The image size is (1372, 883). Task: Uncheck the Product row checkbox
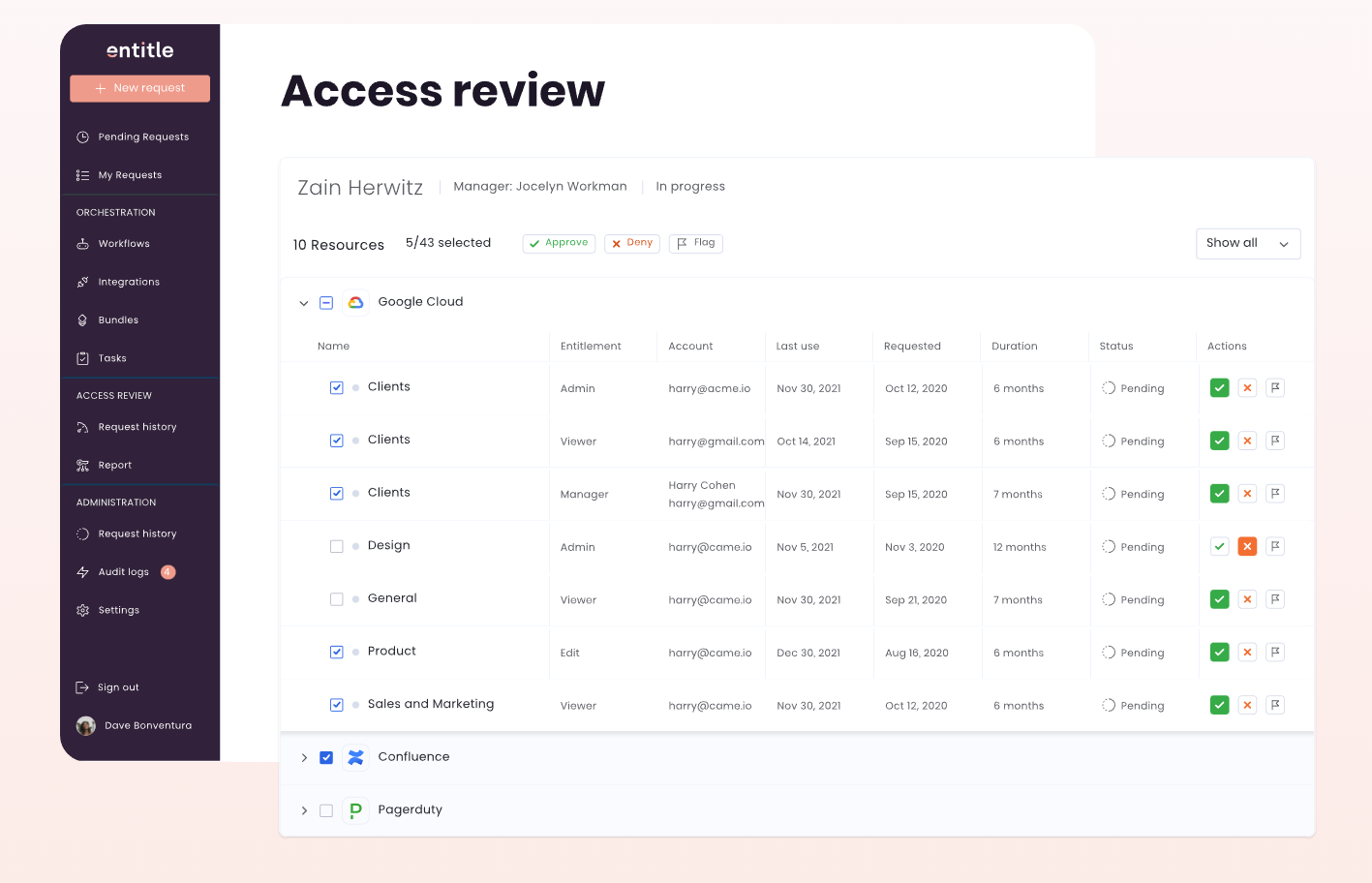(x=337, y=653)
